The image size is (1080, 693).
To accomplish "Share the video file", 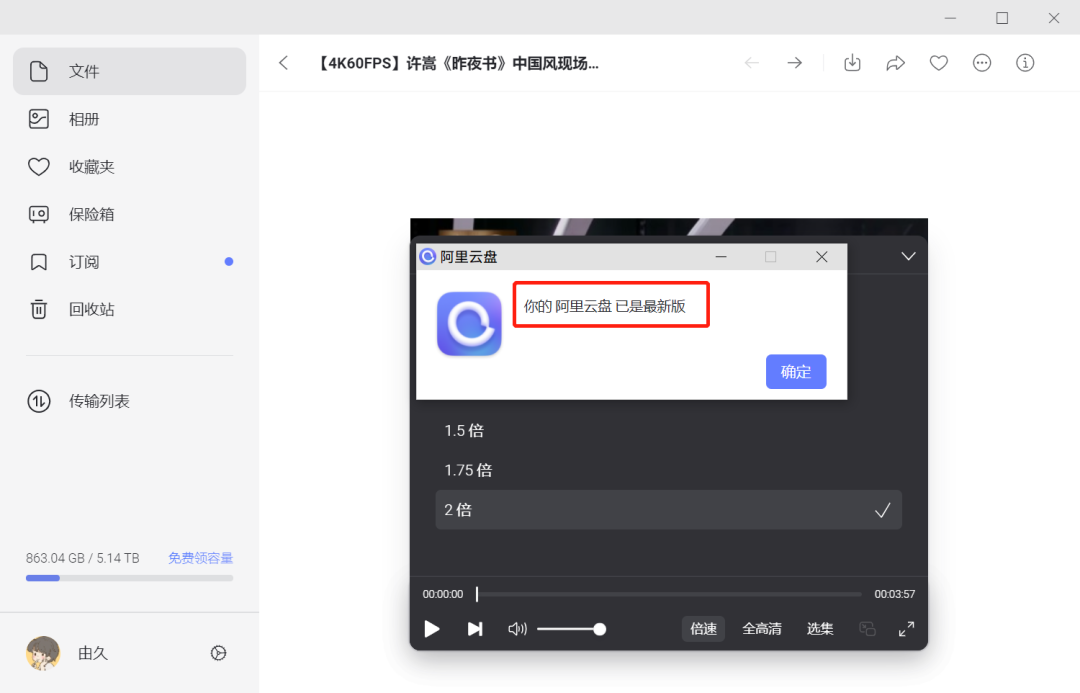I will [895, 63].
